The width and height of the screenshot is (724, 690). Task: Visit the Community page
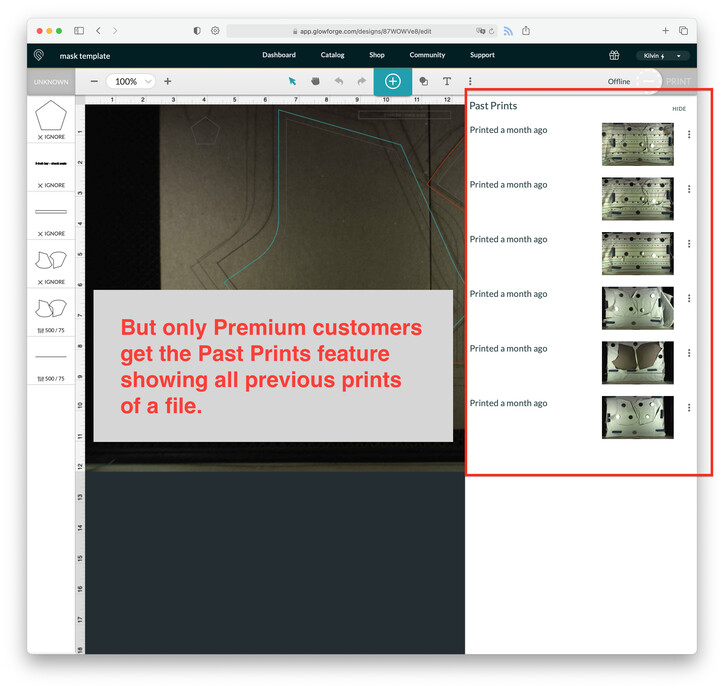tap(427, 55)
